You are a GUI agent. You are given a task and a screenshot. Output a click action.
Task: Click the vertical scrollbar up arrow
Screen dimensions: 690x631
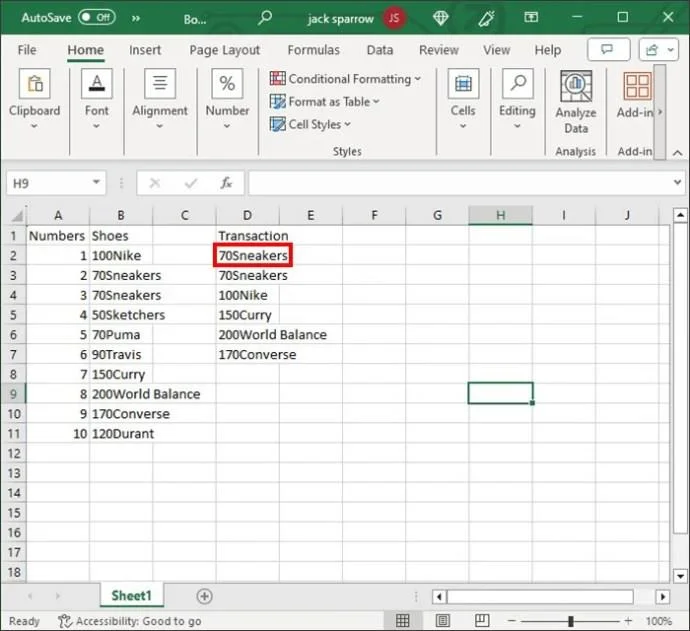680,215
